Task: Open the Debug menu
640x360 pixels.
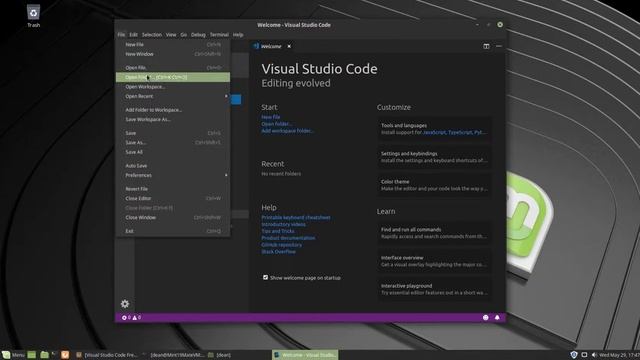Action: (198, 35)
